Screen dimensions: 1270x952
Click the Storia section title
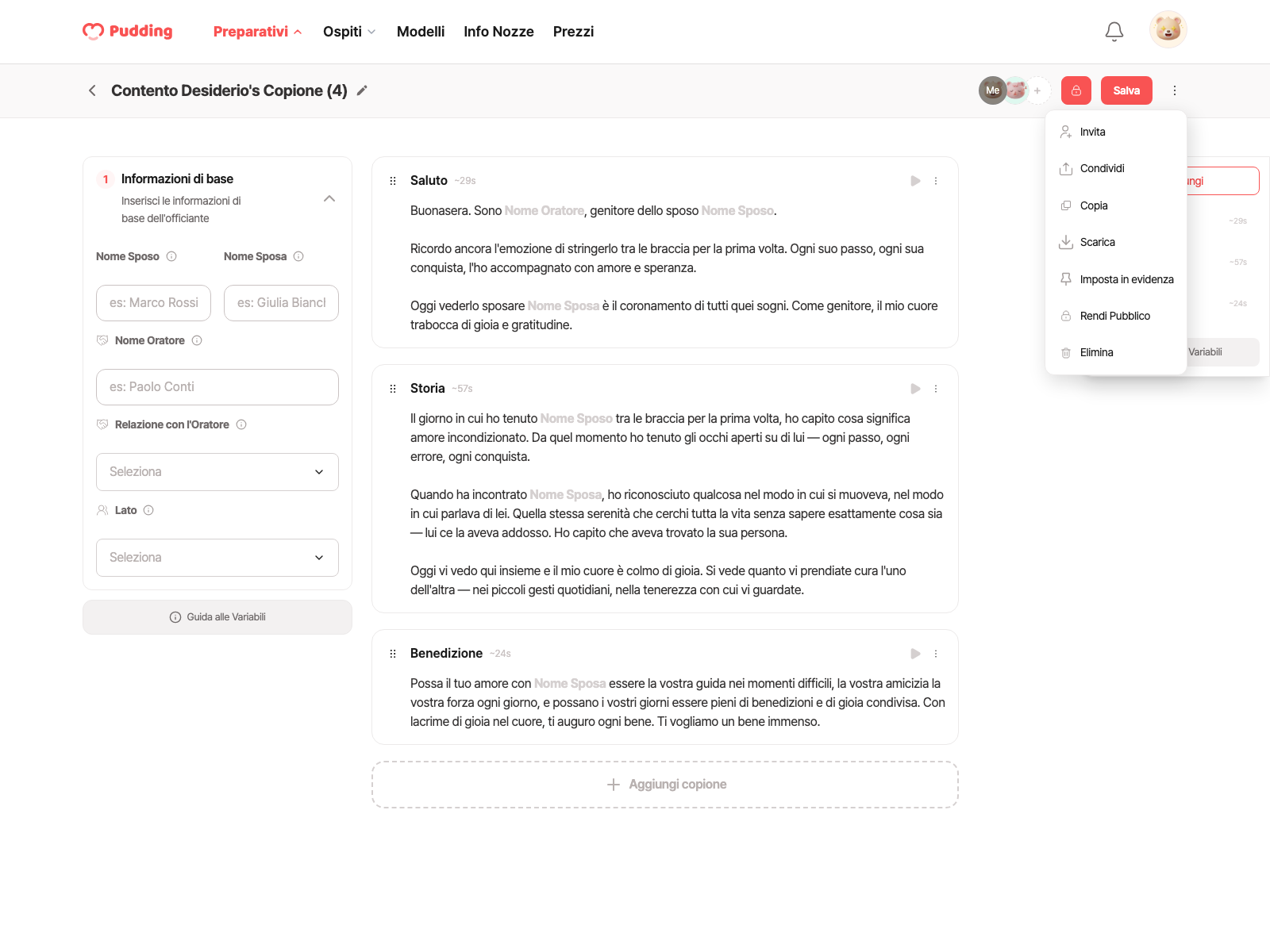coord(427,389)
